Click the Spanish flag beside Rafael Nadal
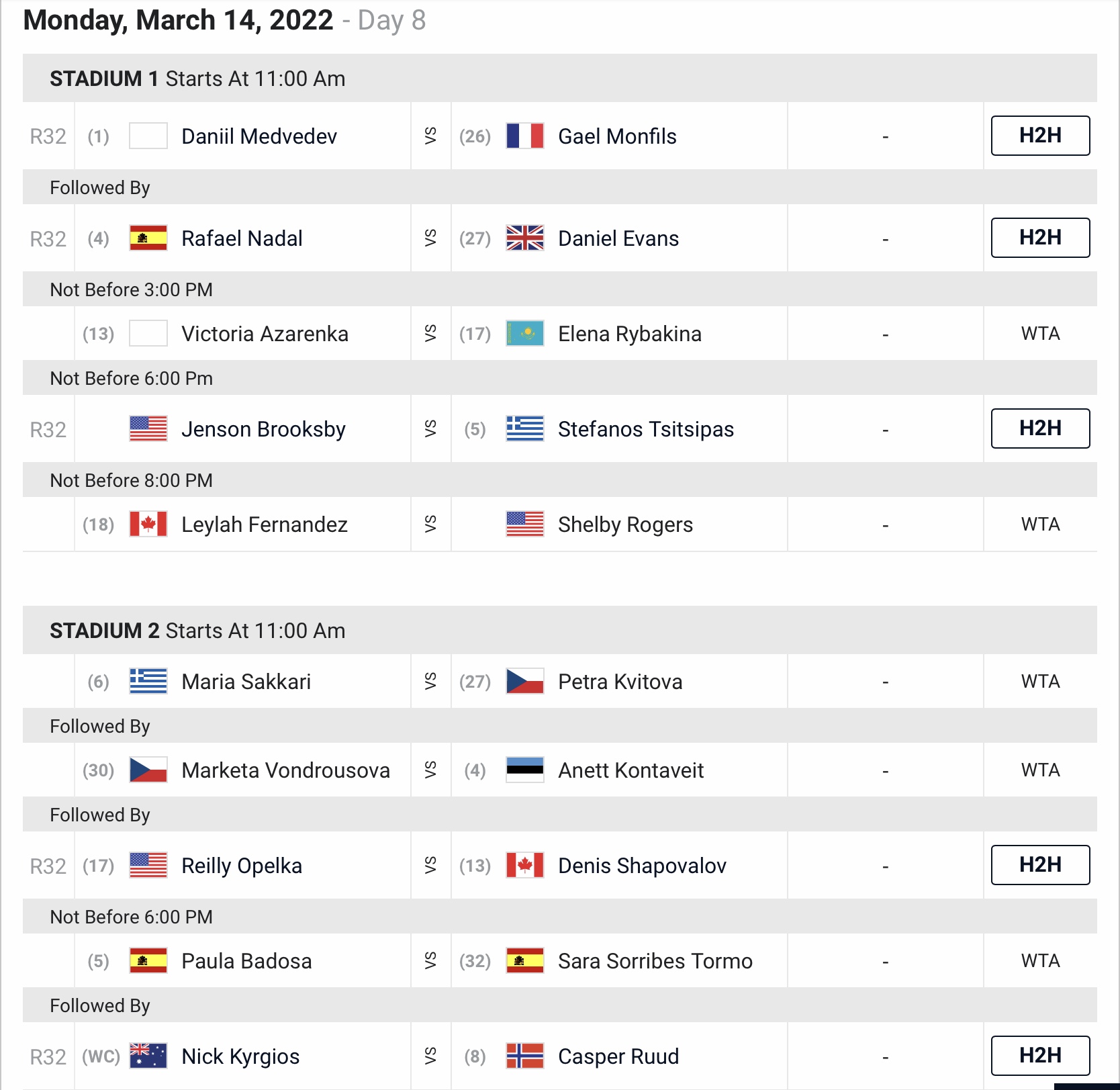The height and width of the screenshot is (1090, 1120). click(x=148, y=238)
